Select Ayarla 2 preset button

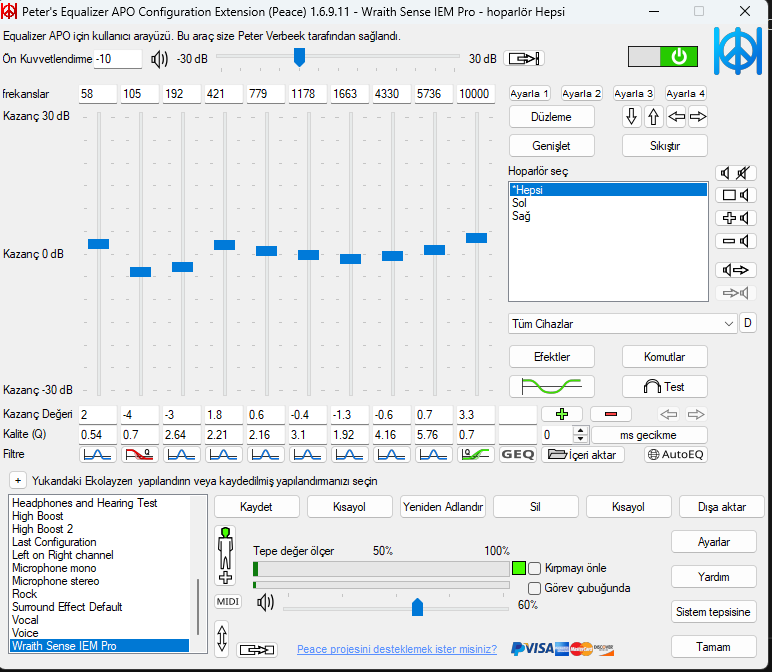pyautogui.click(x=581, y=94)
